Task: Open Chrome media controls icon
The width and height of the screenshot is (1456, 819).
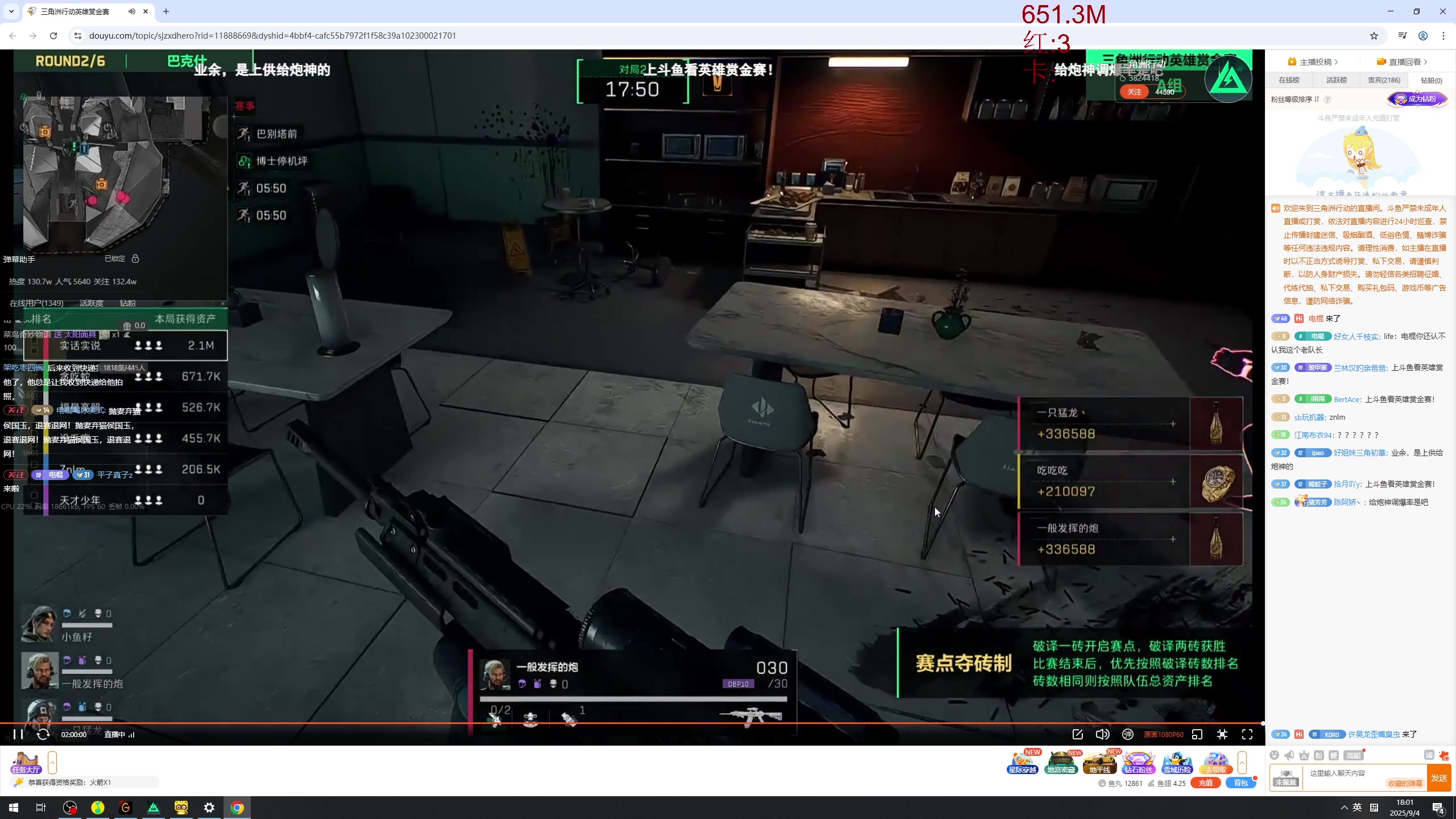Action: (1403, 35)
